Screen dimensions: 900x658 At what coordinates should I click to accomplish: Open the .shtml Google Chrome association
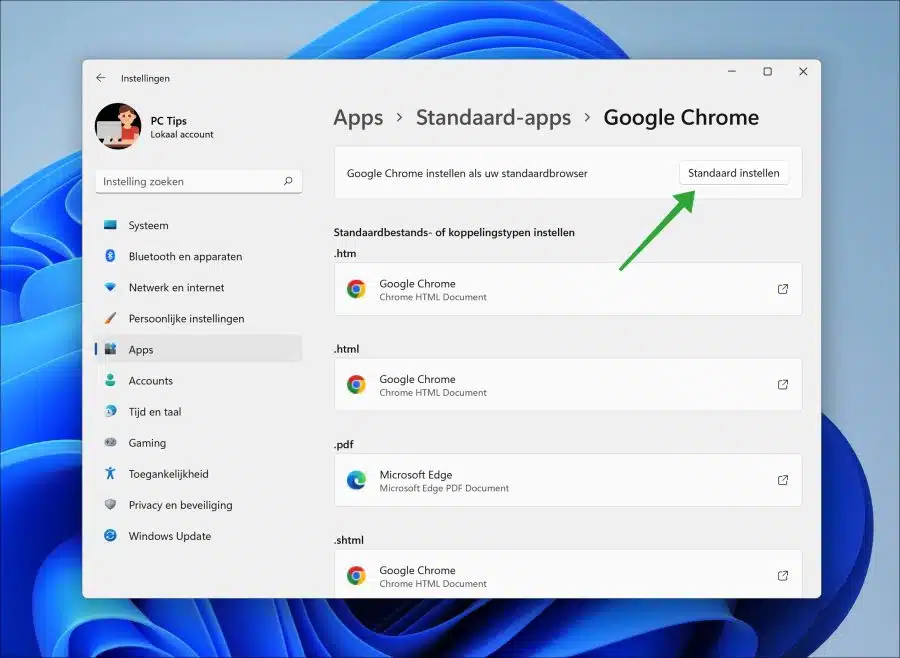pyautogui.click(x=568, y=574)
